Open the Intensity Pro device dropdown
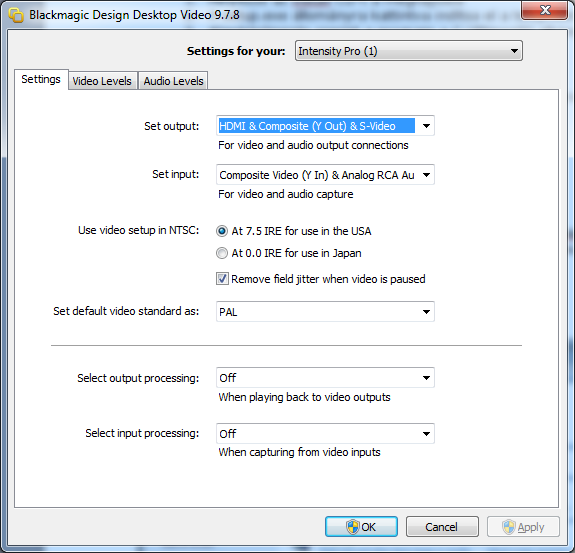Screen dimensions: 575x553 tap(409, 51)
